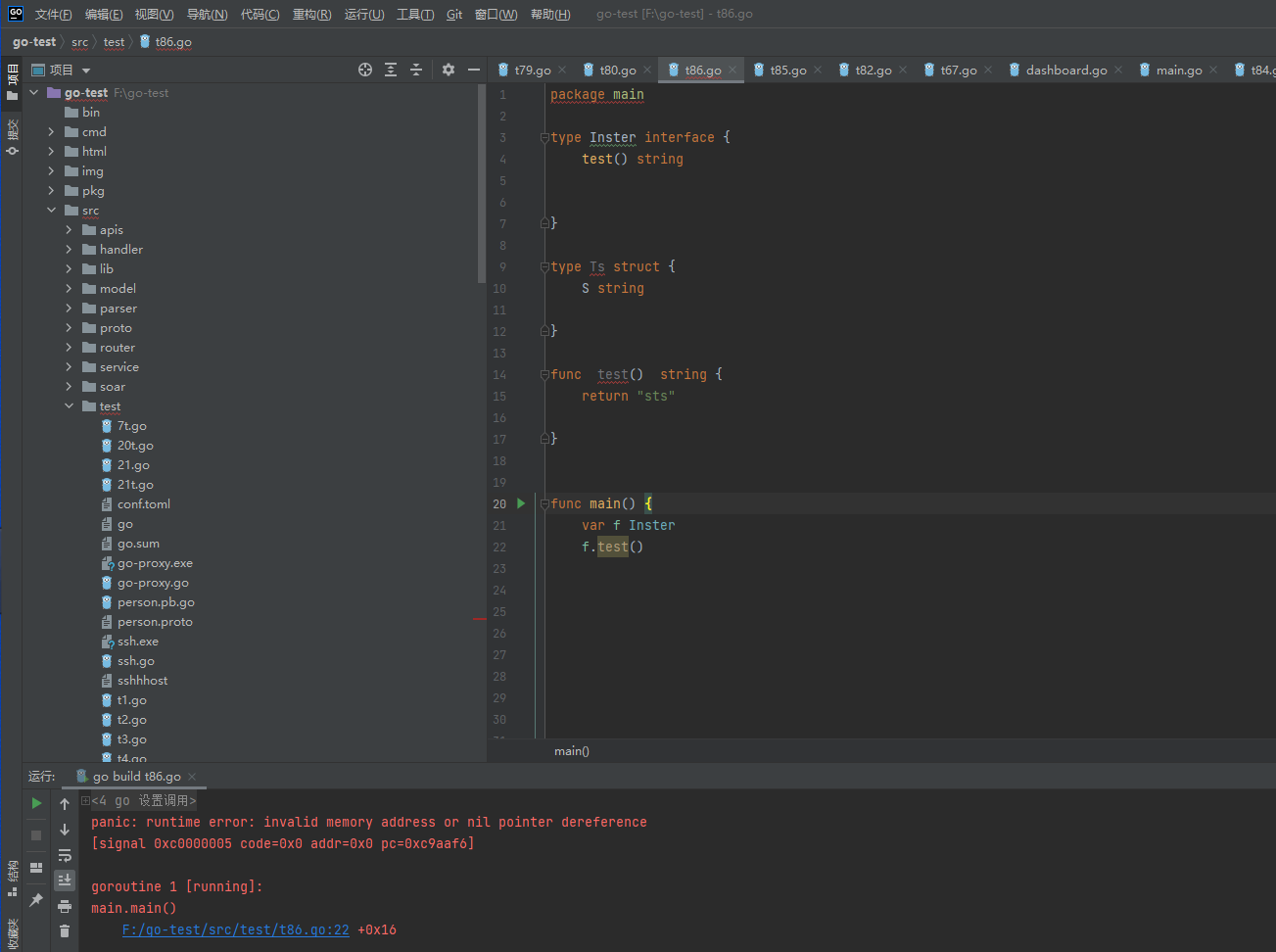Go down the stack trace arrow
This screenshot has width=1276, height=952.
(x=65, y=830)
